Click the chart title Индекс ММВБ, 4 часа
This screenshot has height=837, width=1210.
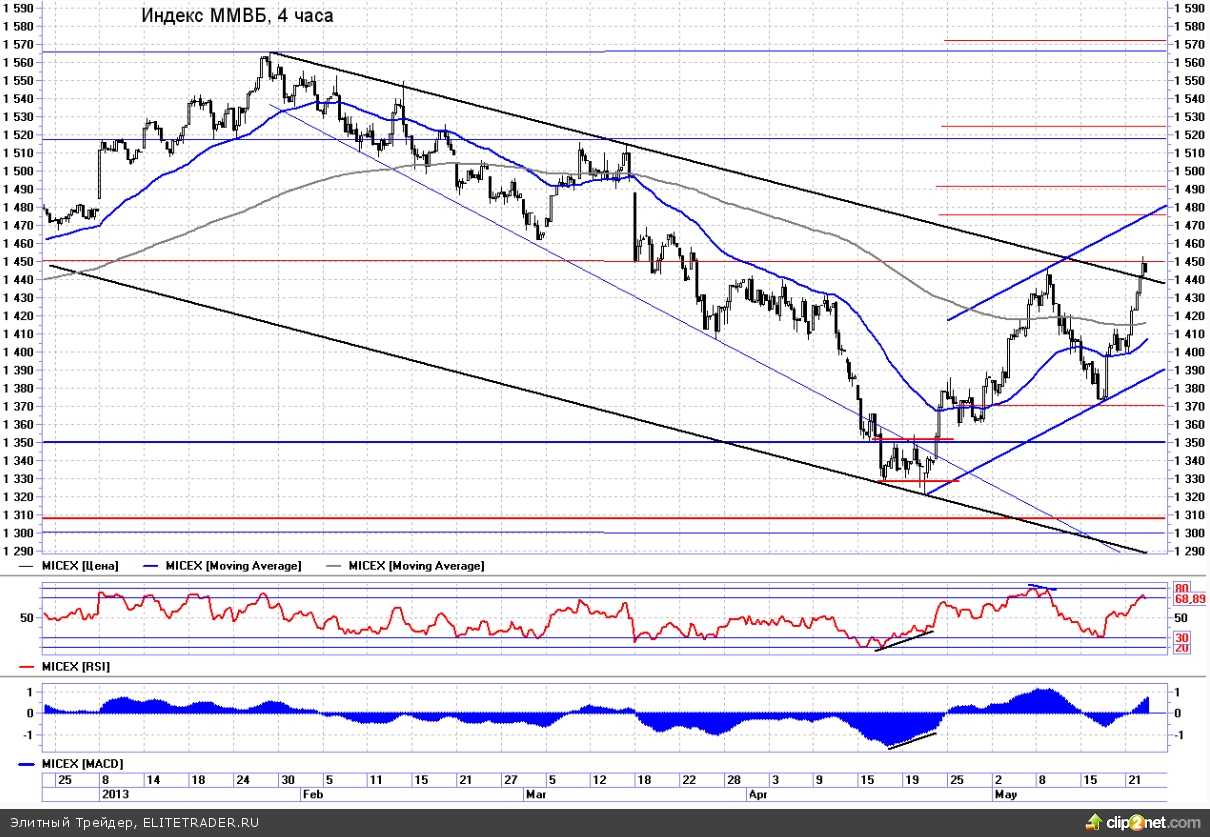click(x=237, y=16)
